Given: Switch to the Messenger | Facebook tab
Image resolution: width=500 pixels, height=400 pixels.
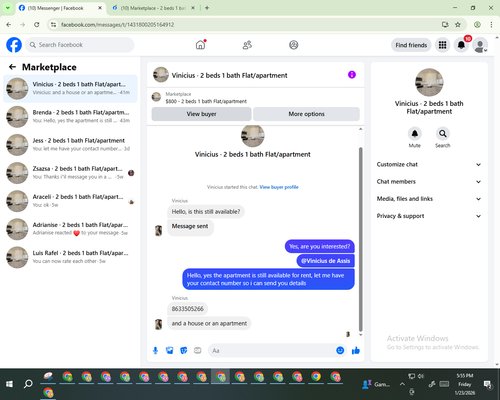Looking at the screenshot, I should tap(60, 8).
